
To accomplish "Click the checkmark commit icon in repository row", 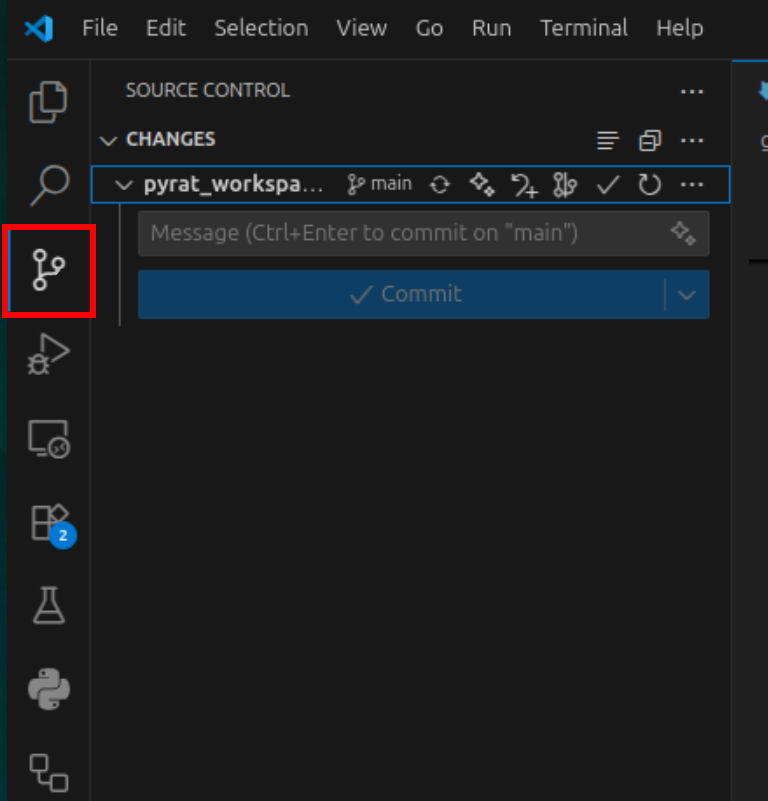I will 608,185.
